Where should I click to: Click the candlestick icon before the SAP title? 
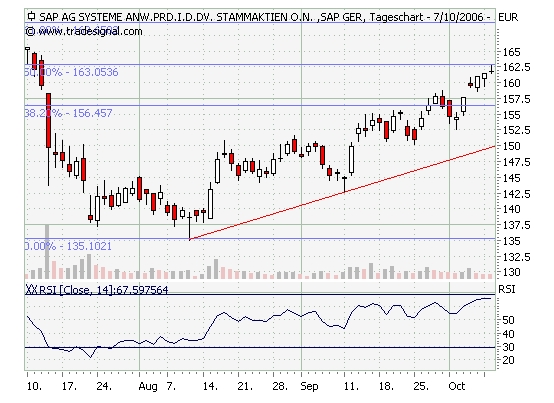pyautogui.click(x=31, y=16)
